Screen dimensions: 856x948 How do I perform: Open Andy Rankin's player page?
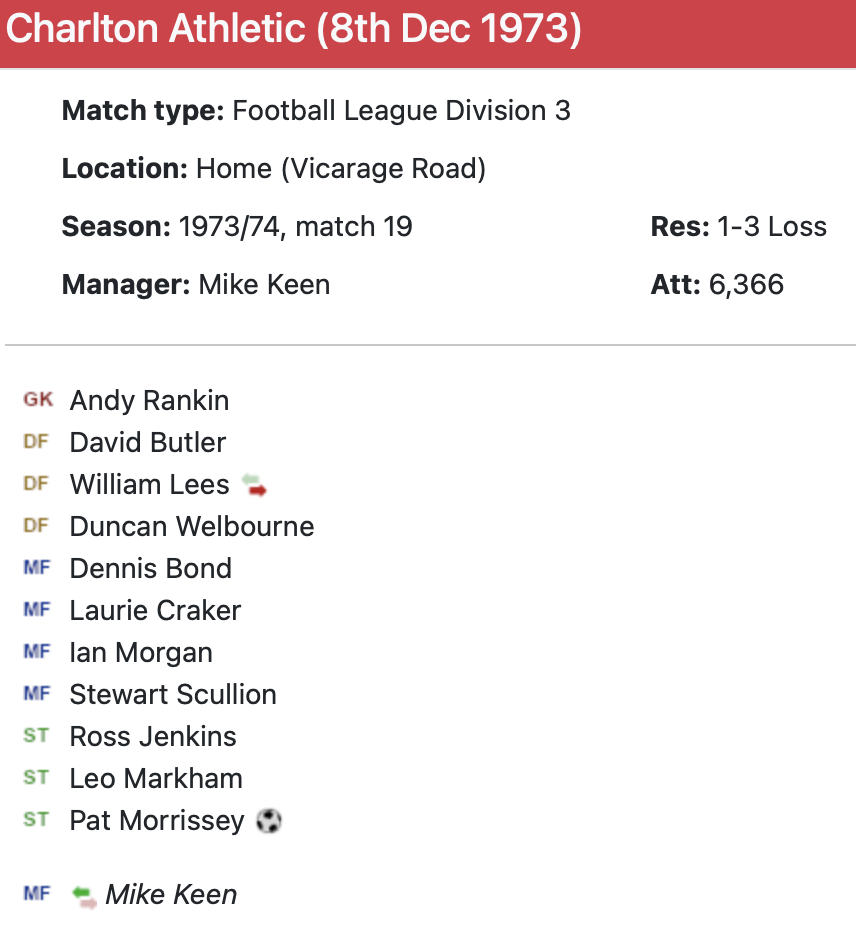[x=149, y=400]
